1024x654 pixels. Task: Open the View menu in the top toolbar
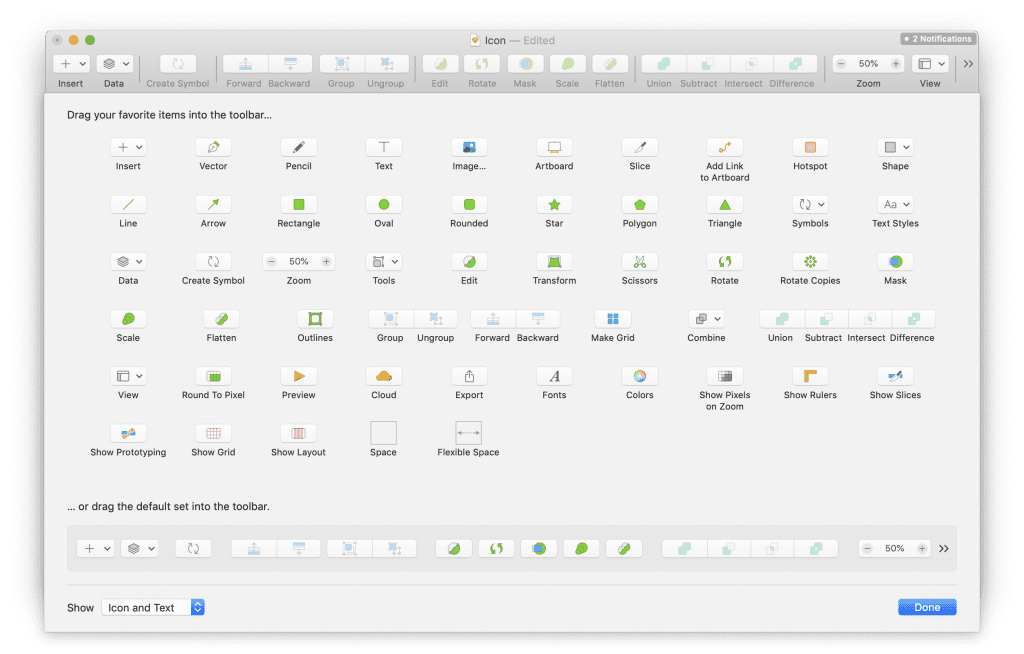click(x=930, y=64)
